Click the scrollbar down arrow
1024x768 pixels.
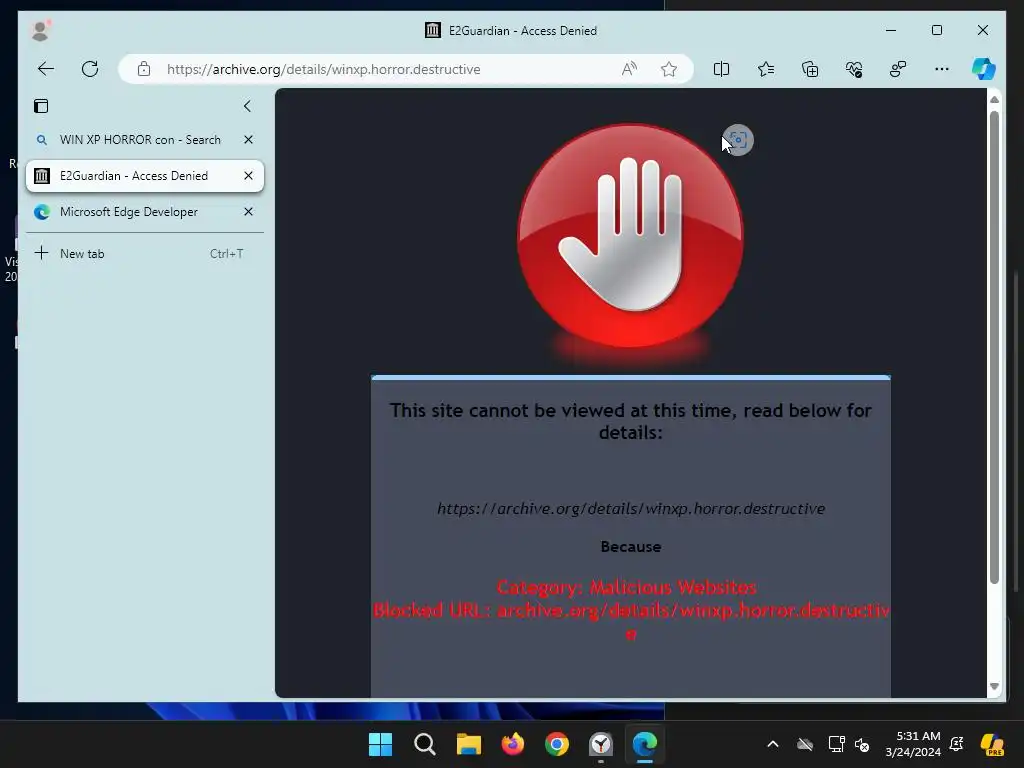point(994,686)
